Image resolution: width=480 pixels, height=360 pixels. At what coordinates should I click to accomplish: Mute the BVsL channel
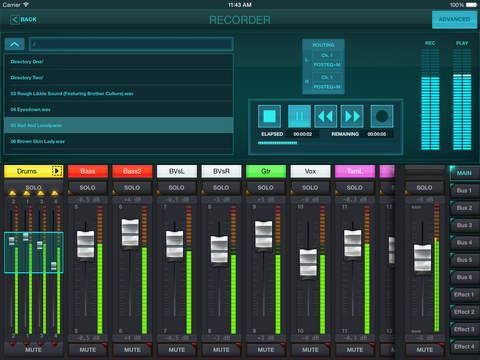(176, 350)
